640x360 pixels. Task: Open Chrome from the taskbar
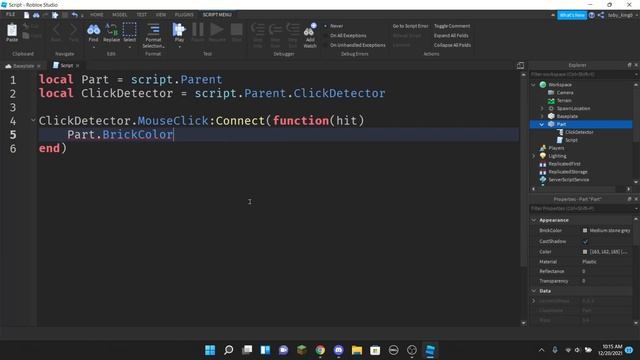tap(320, 350)
